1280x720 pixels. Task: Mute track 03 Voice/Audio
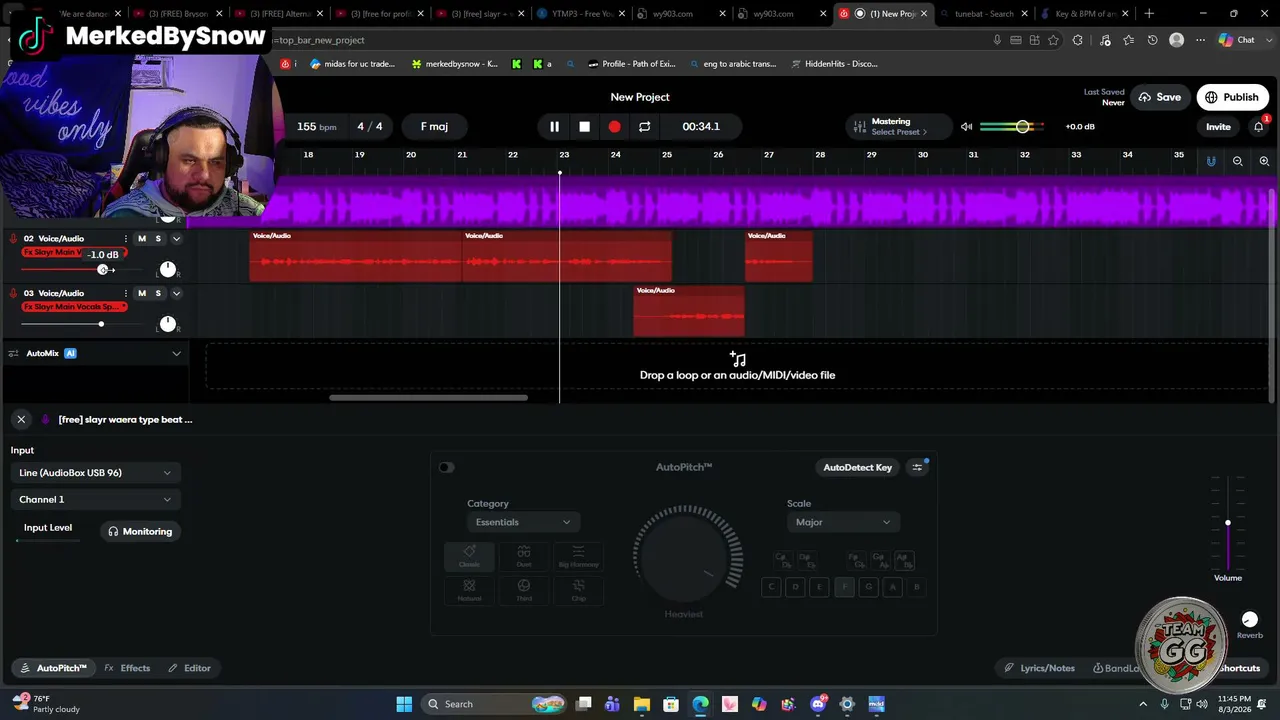[142, 294]
